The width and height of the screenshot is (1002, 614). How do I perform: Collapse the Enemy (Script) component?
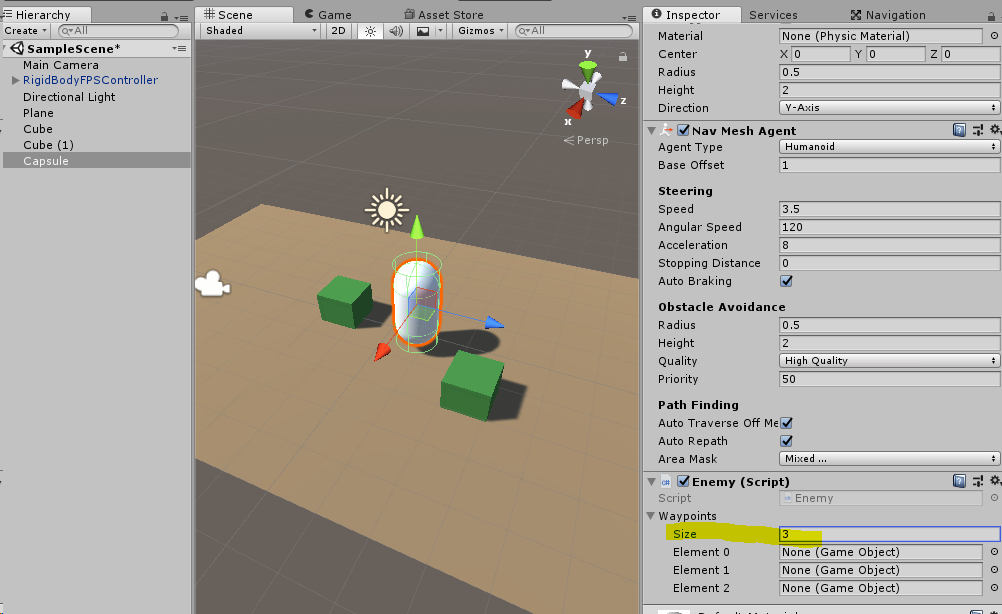[651, 482]
